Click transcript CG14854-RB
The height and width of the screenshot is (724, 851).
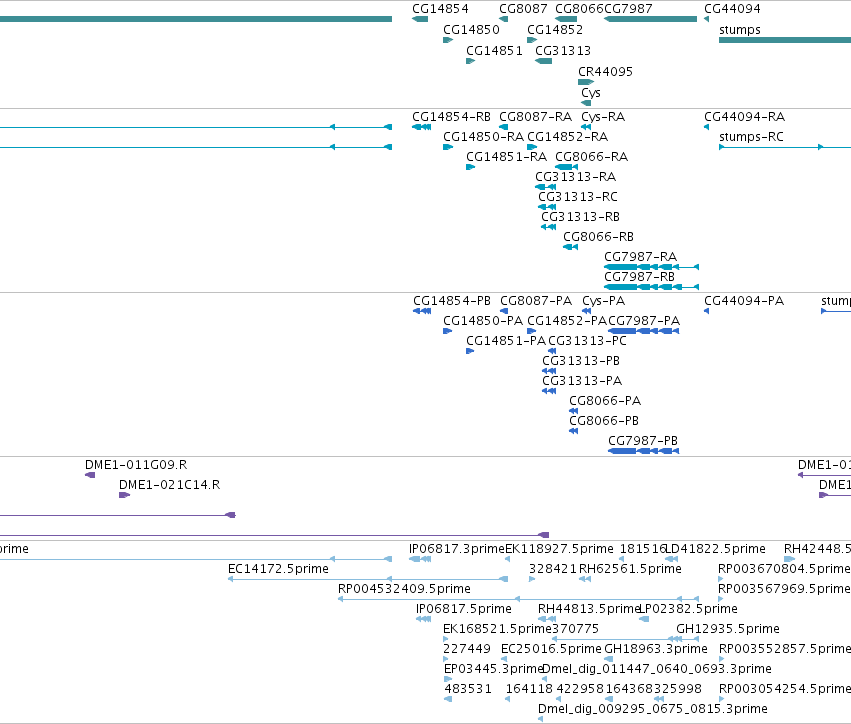[x=422, y=127]
